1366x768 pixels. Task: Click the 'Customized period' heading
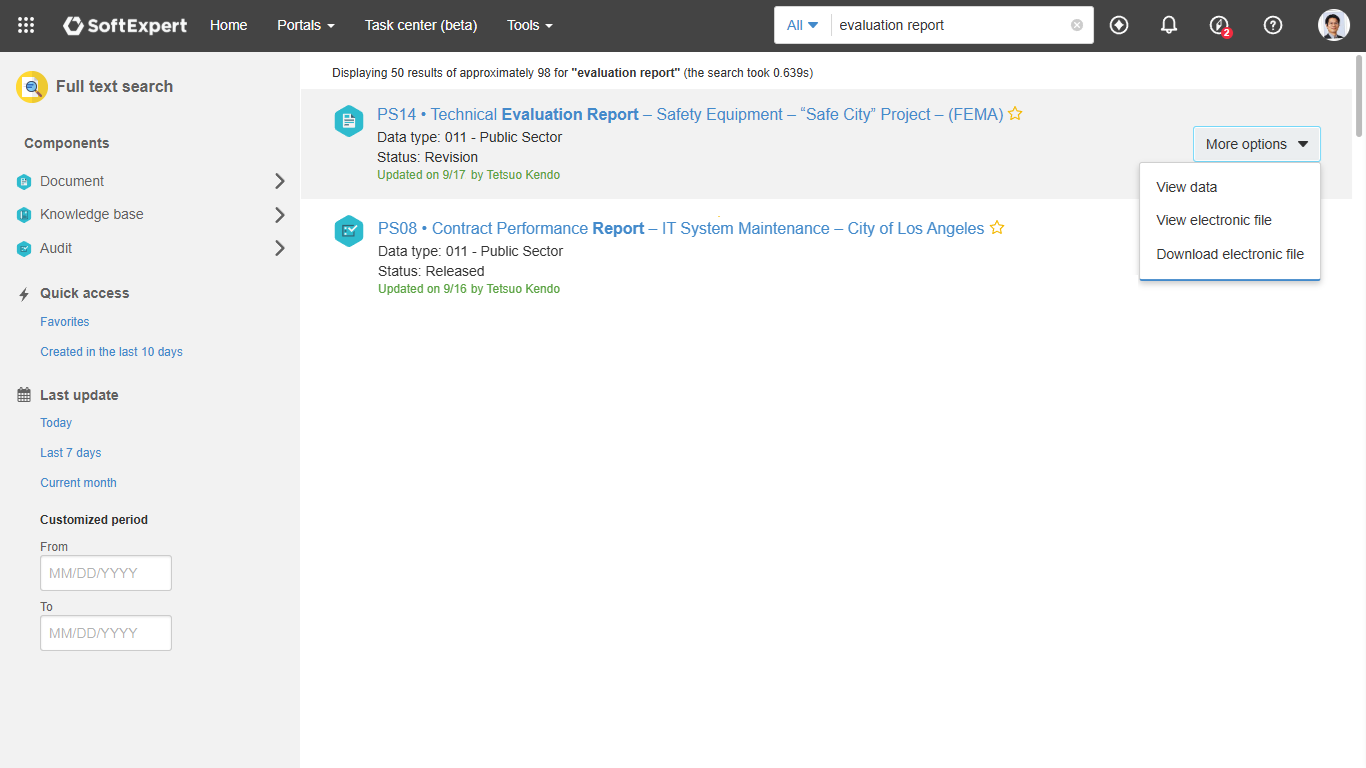click(x=94, y=520)
